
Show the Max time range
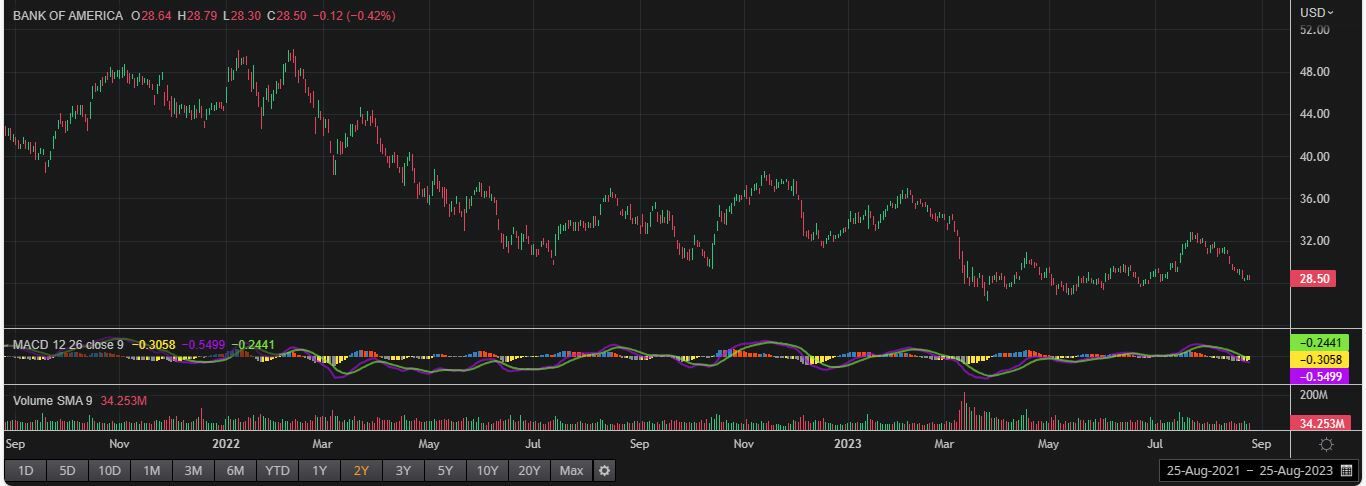click(x=572, y=470)
